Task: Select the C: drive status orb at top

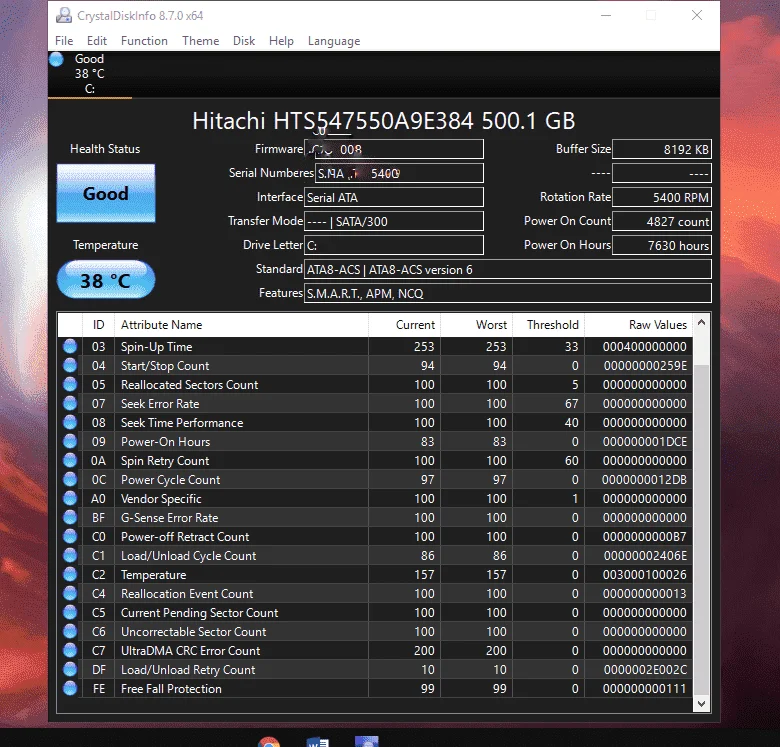Action: pyautogui.click(x=57, y=59)
